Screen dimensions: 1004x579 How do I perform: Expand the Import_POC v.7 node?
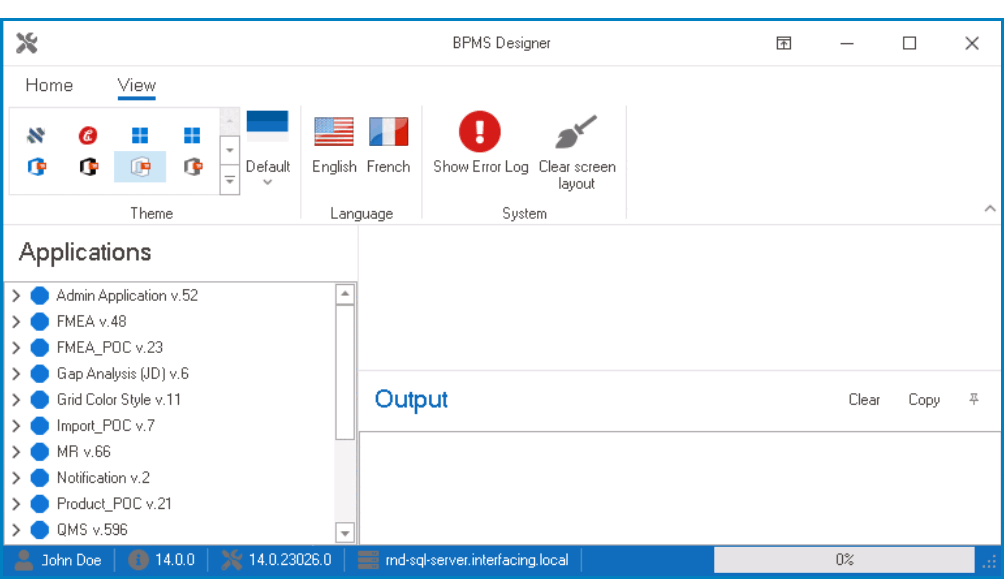point(17,425)
